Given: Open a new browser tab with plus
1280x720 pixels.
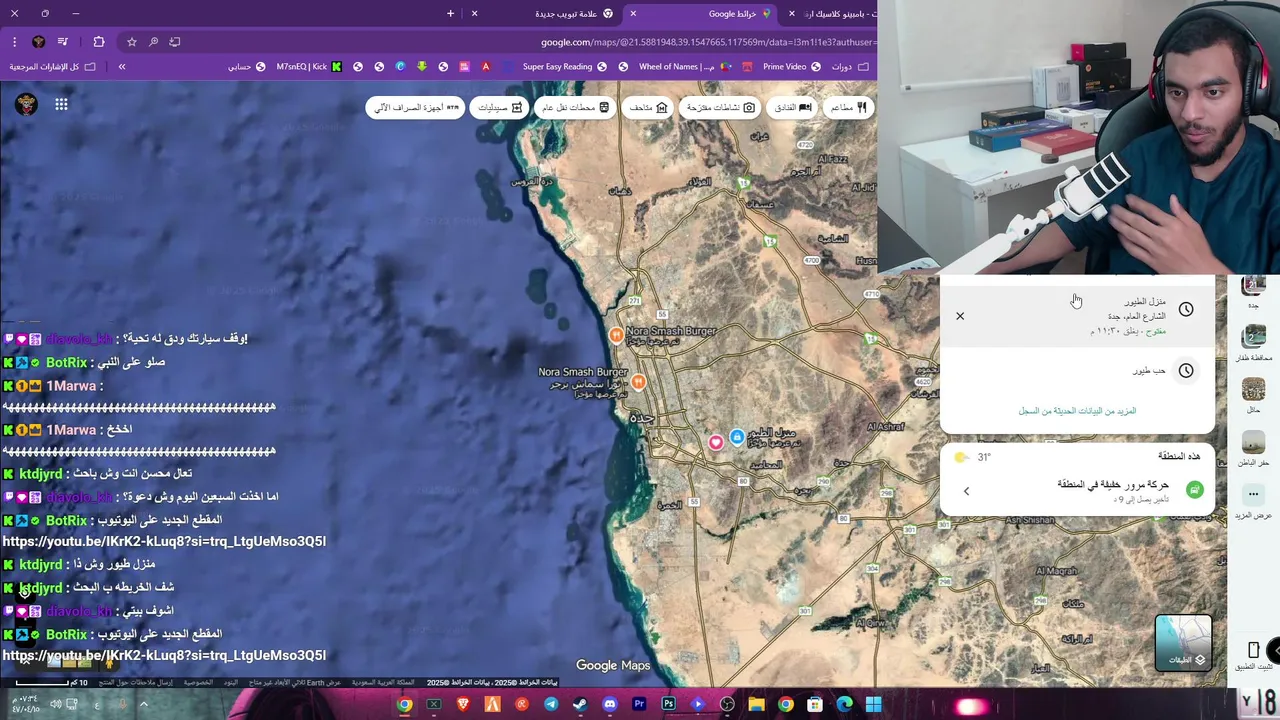Looking at the screenshot, I should pyautogui.click(x=450, y=14).
